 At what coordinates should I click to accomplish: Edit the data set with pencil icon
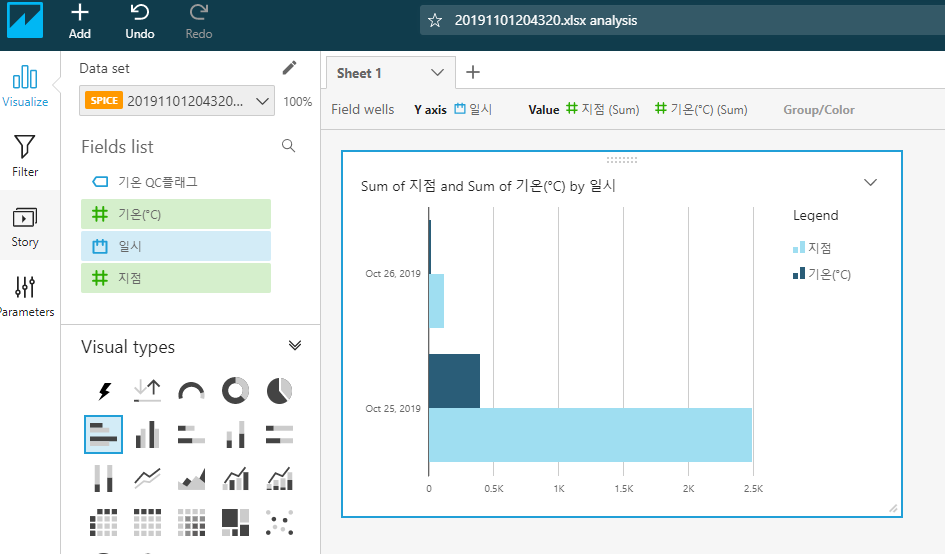(x=289, y=68)
